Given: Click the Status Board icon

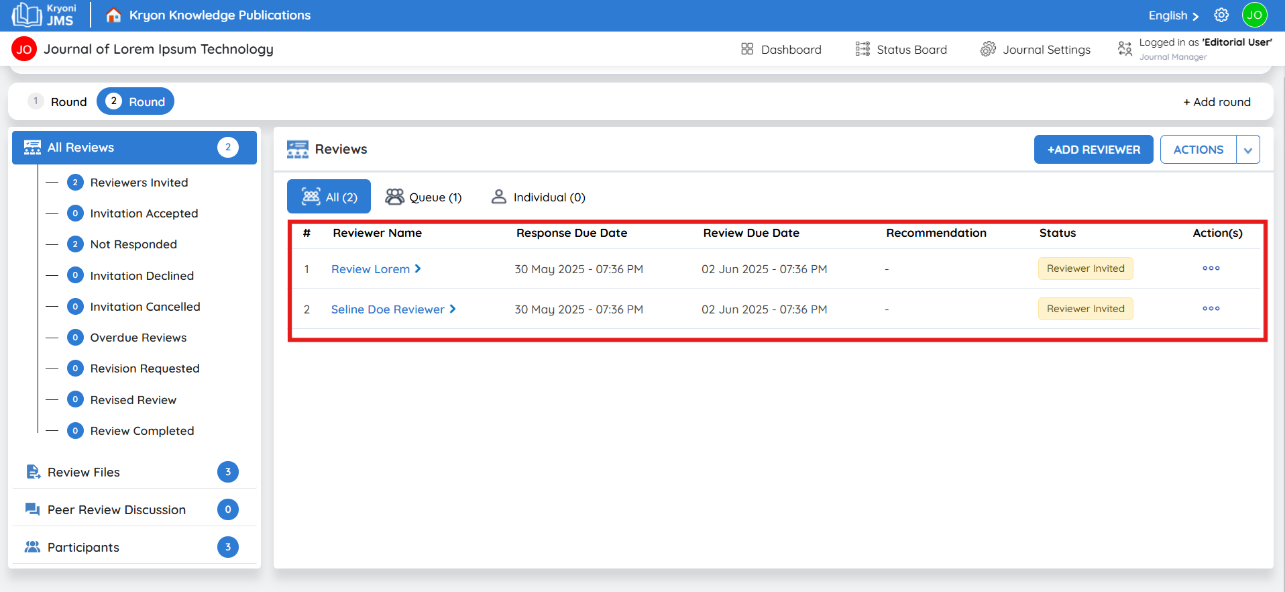Looking at the screenshot, I should 863,49.
